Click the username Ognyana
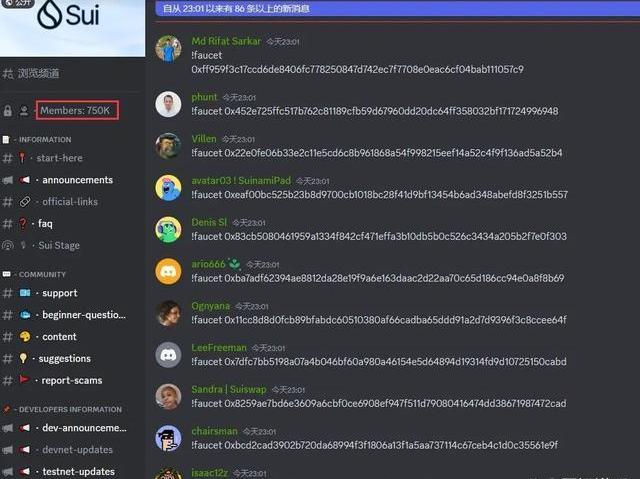The width and height of the screenshot is (640, 479). pyautogui.click(x=211, y=306)
